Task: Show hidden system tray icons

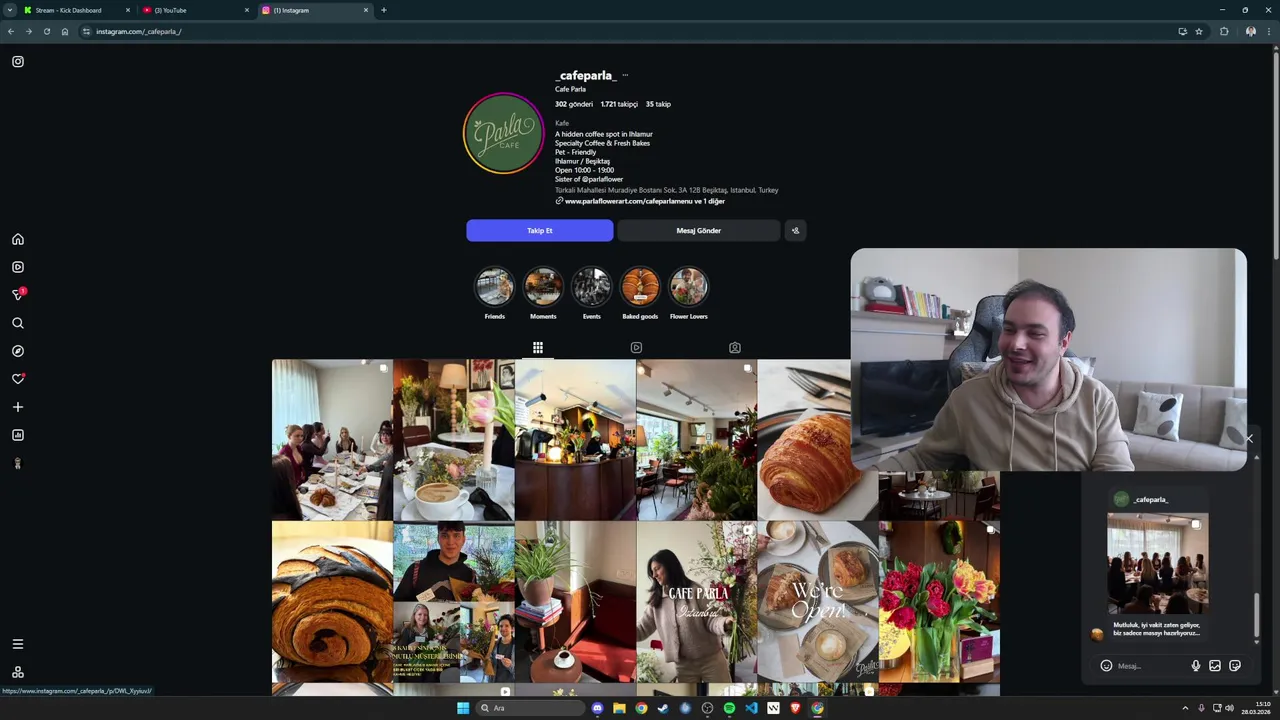Action: pos(1185,708)
